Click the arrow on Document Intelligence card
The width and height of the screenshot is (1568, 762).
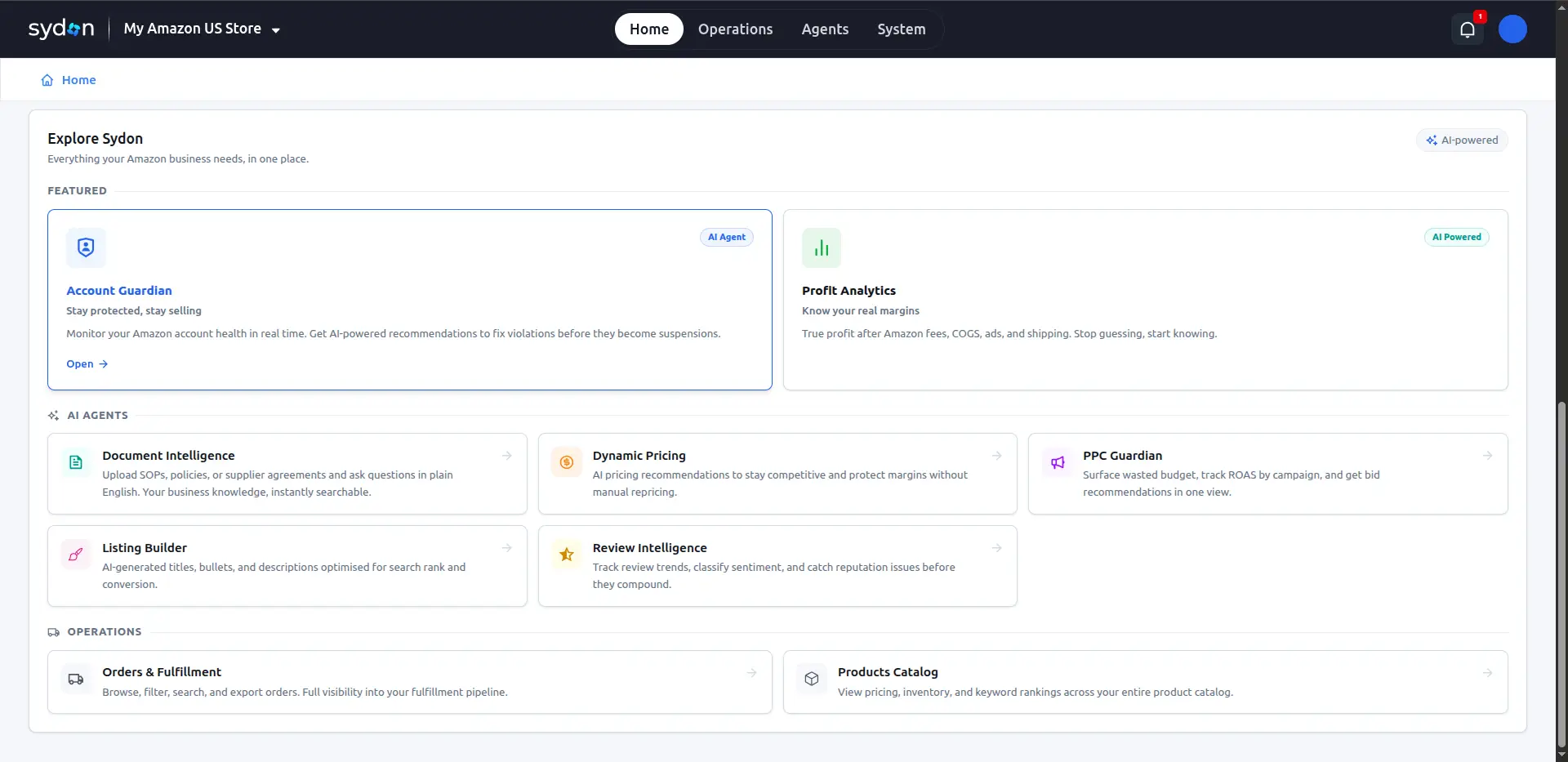pyautogui.click(x=507, y=456)
